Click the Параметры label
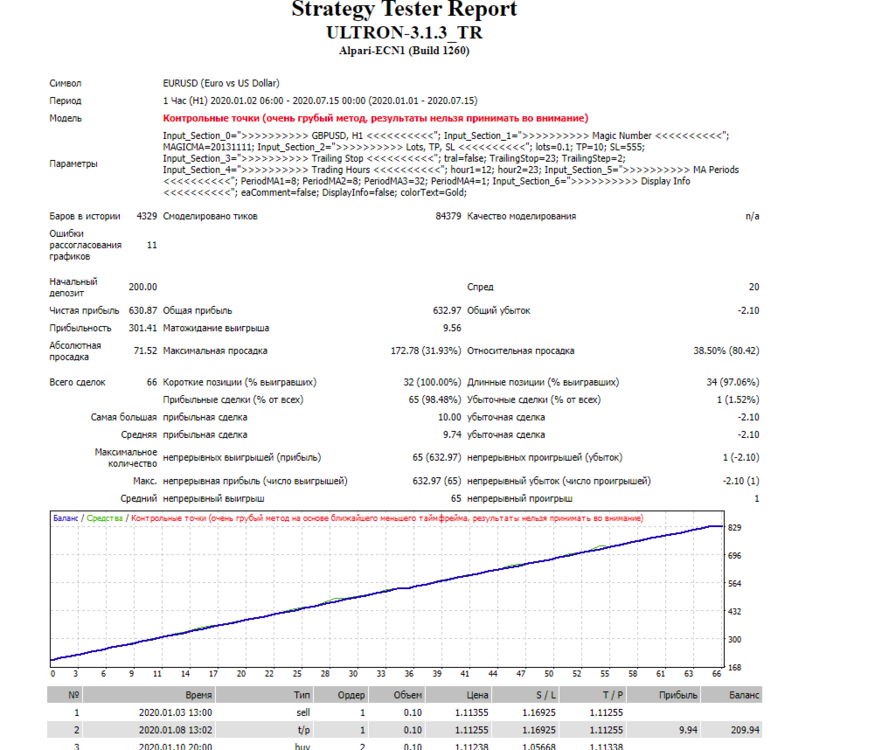Image resolution: width=875 pixels, height=750 pixels. (x=73, y=164)
